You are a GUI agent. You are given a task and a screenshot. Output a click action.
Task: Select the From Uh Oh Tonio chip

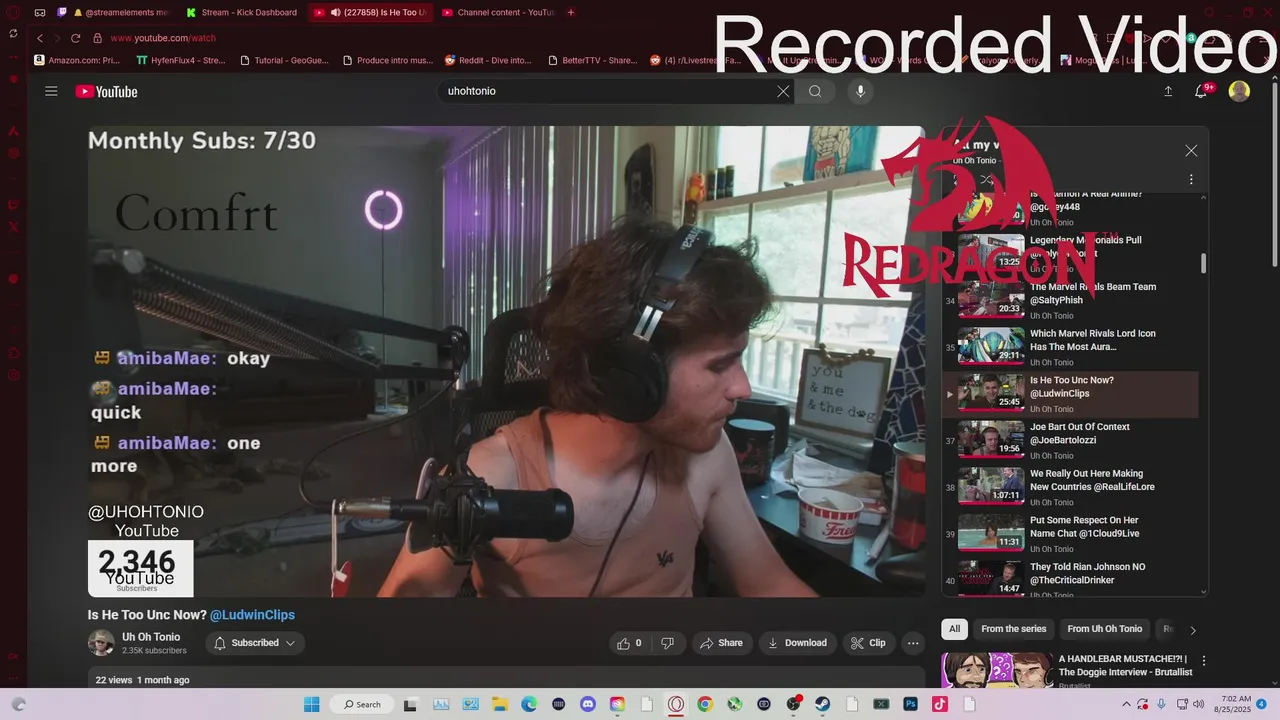1104,629
